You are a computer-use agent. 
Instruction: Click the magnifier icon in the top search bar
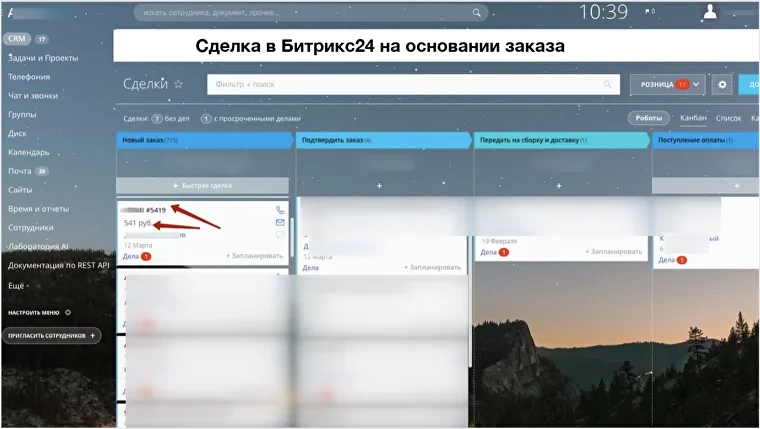[x=476, y=13]
